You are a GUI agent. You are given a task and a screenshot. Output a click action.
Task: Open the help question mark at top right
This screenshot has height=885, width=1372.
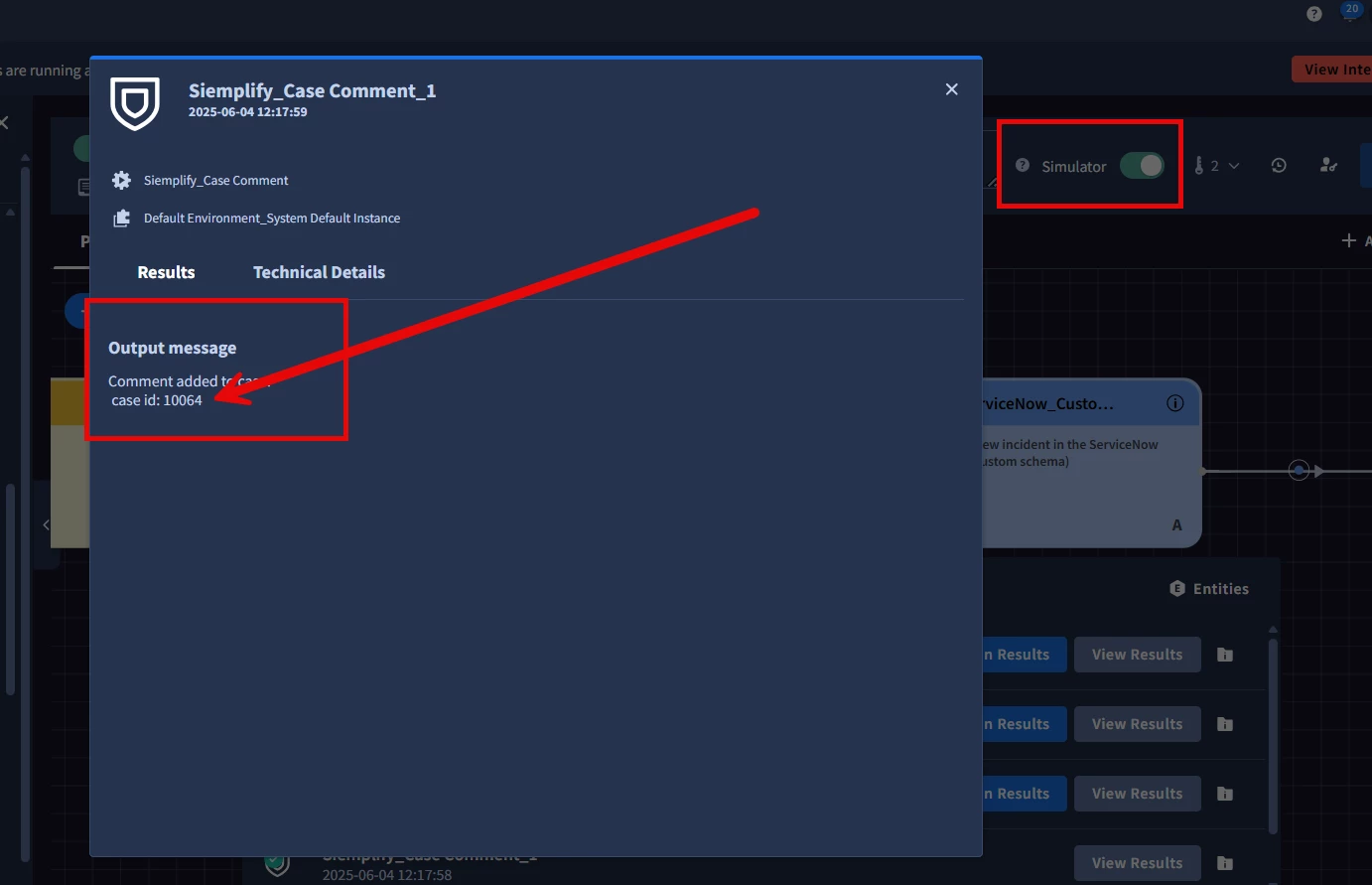(1314, 14)
